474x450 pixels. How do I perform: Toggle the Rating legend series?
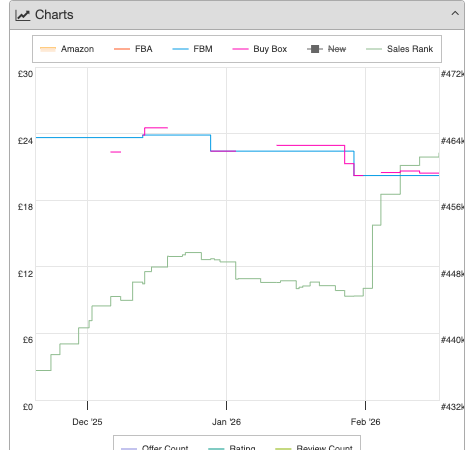[232, 447]
